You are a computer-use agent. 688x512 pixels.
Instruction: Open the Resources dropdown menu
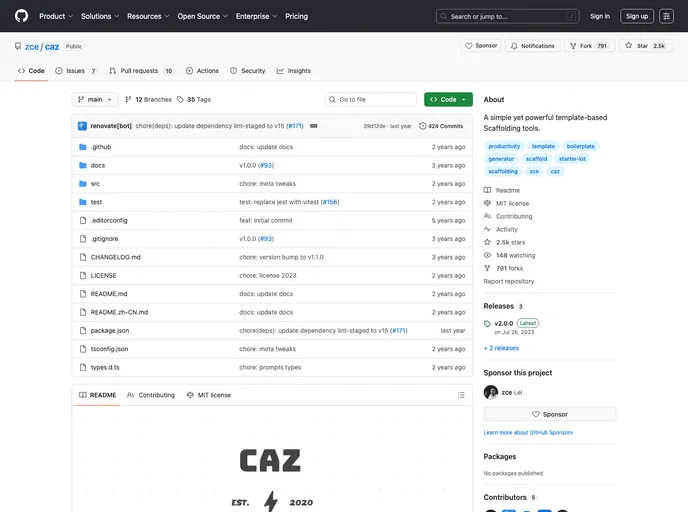[148, 16]
